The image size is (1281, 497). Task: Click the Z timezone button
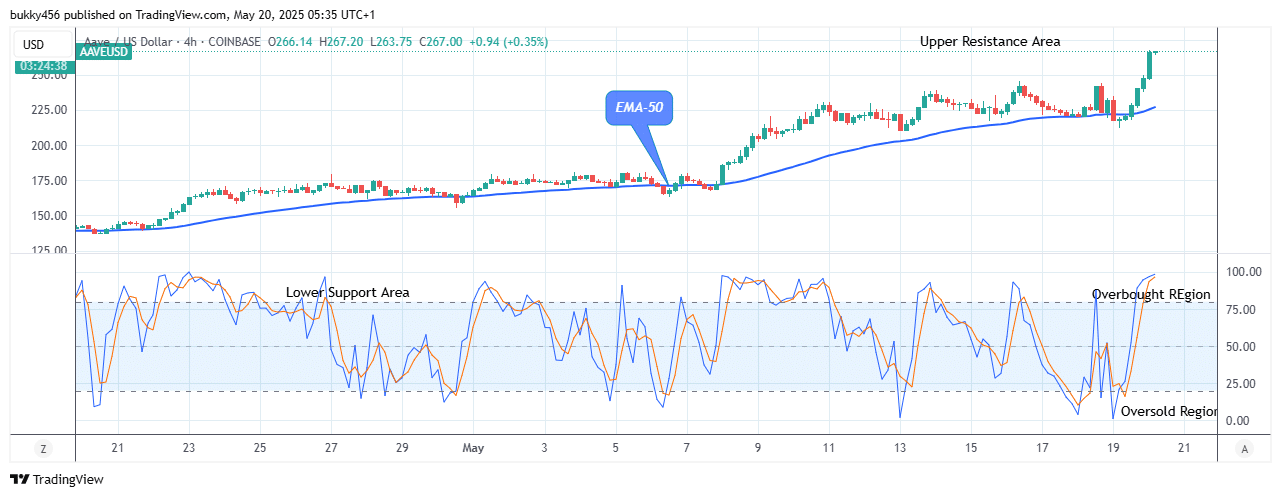tap(43, 449)
